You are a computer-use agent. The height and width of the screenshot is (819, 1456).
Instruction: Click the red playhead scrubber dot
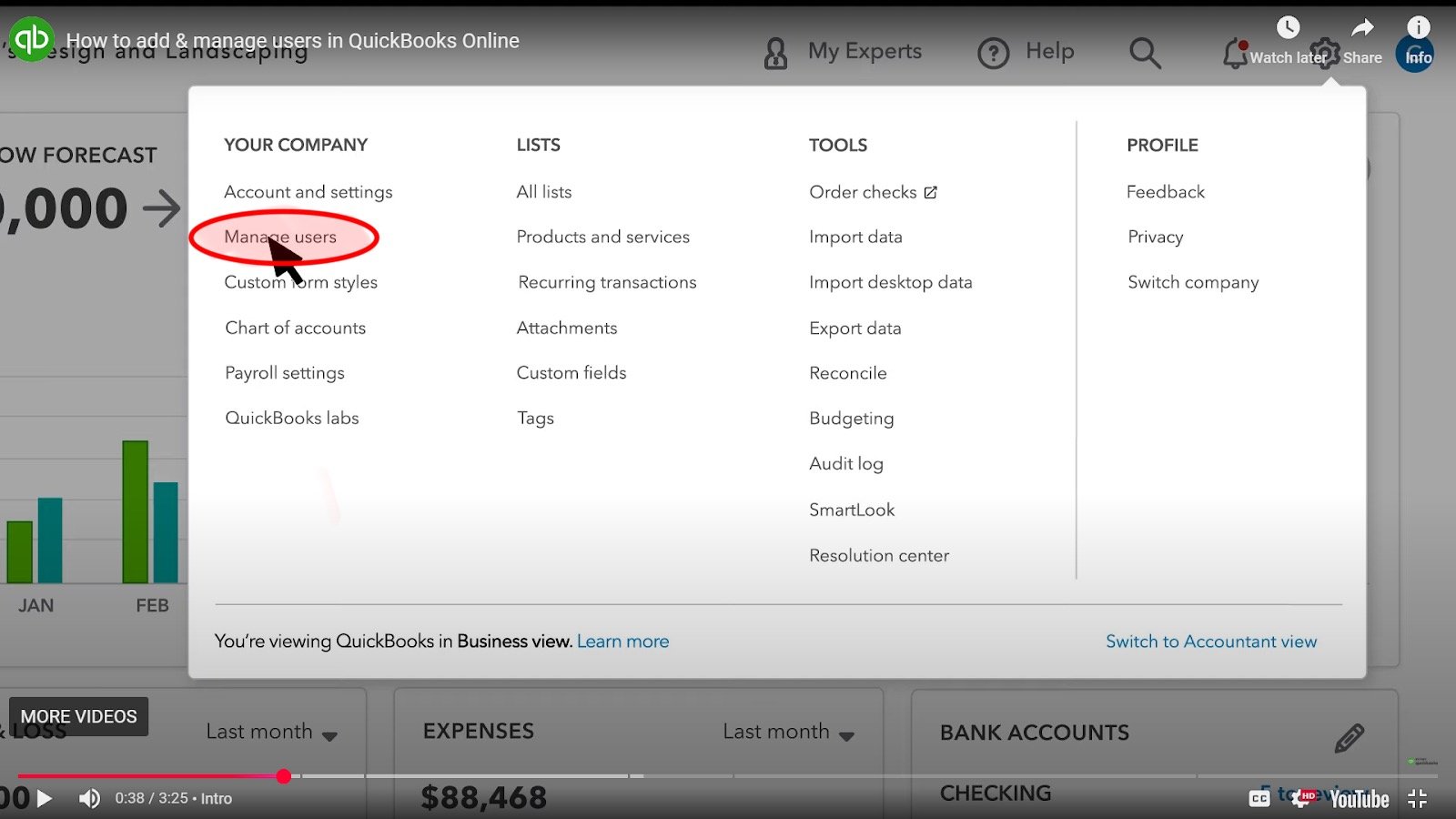tap(284, 776)
